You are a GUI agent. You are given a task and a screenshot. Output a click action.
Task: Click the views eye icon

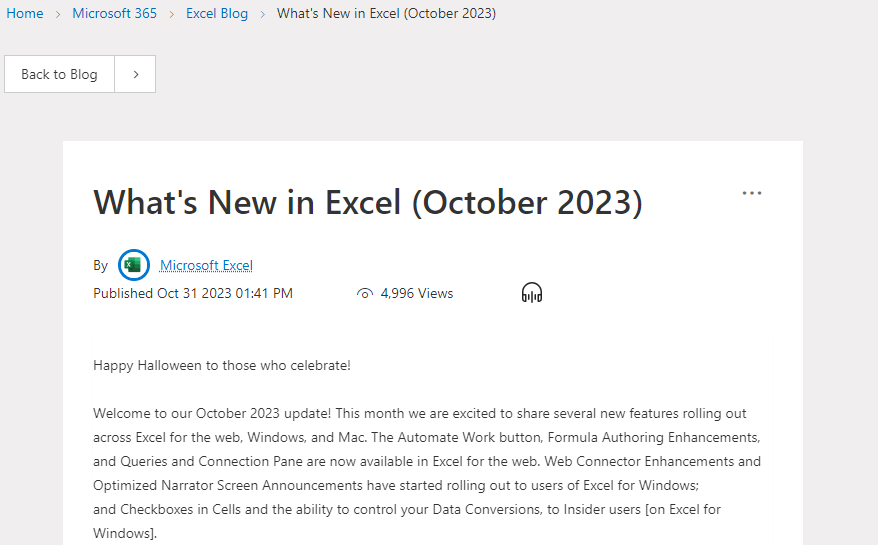coord(365,294)
